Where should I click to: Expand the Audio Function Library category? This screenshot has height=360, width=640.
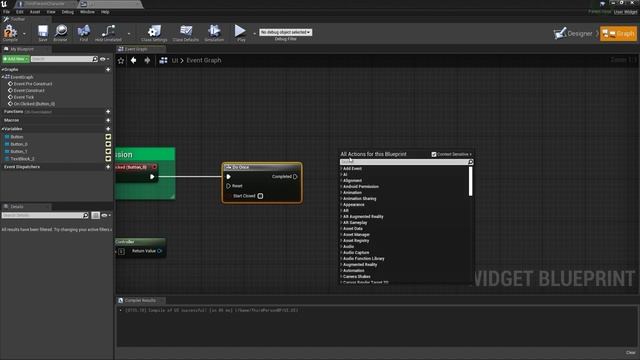coord(341,258)
